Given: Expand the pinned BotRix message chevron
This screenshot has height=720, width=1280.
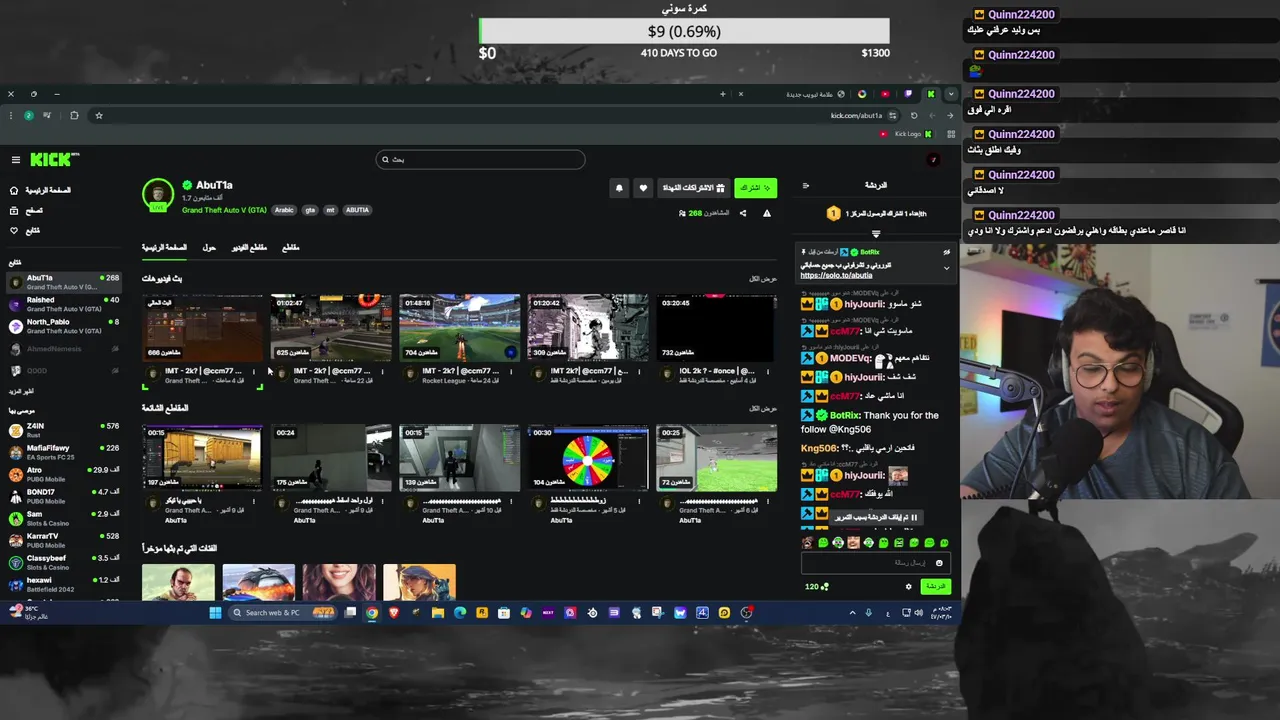Looking at the screenshot, I should point(946,268).
